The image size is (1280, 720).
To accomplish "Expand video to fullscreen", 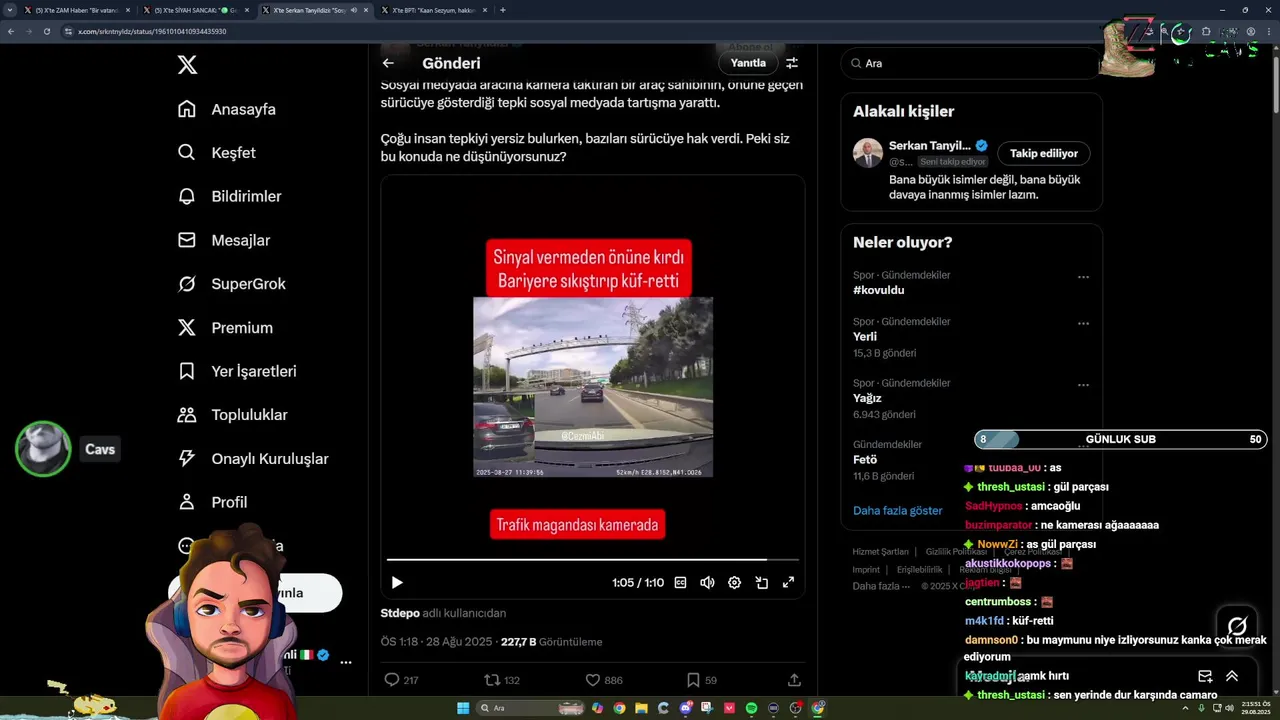I will (788, 582).
